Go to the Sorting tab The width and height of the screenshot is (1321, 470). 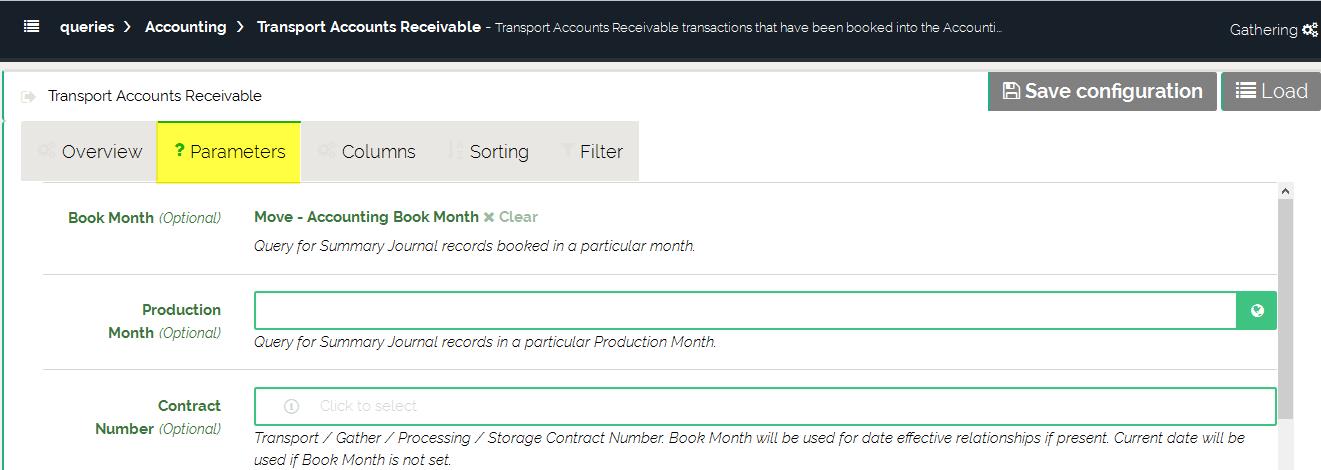pos(487,152)
